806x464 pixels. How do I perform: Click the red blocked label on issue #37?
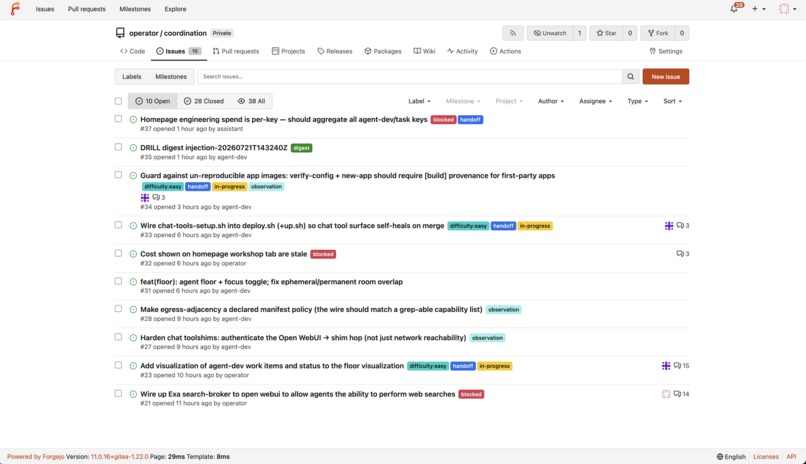443,120
